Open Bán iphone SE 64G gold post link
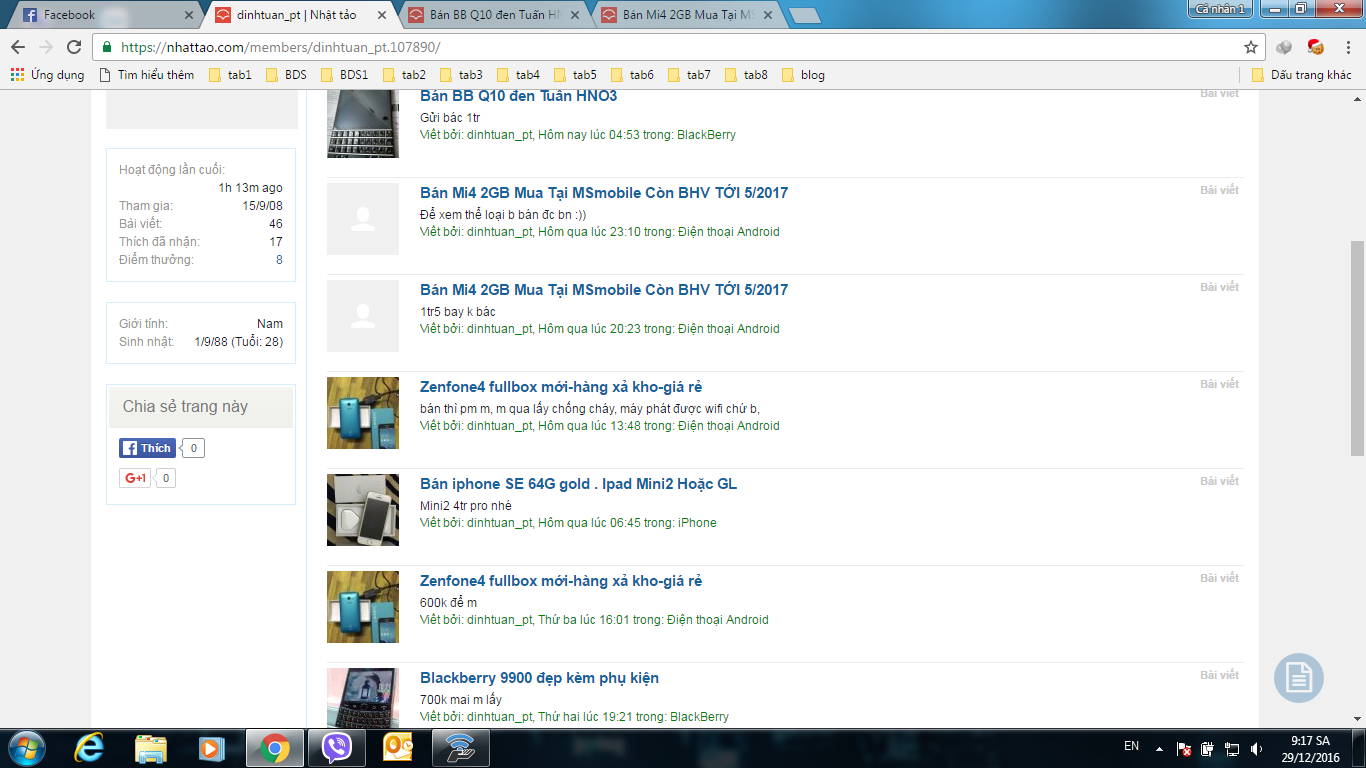This screenshot has height=768, width=1366. (578, 484)
